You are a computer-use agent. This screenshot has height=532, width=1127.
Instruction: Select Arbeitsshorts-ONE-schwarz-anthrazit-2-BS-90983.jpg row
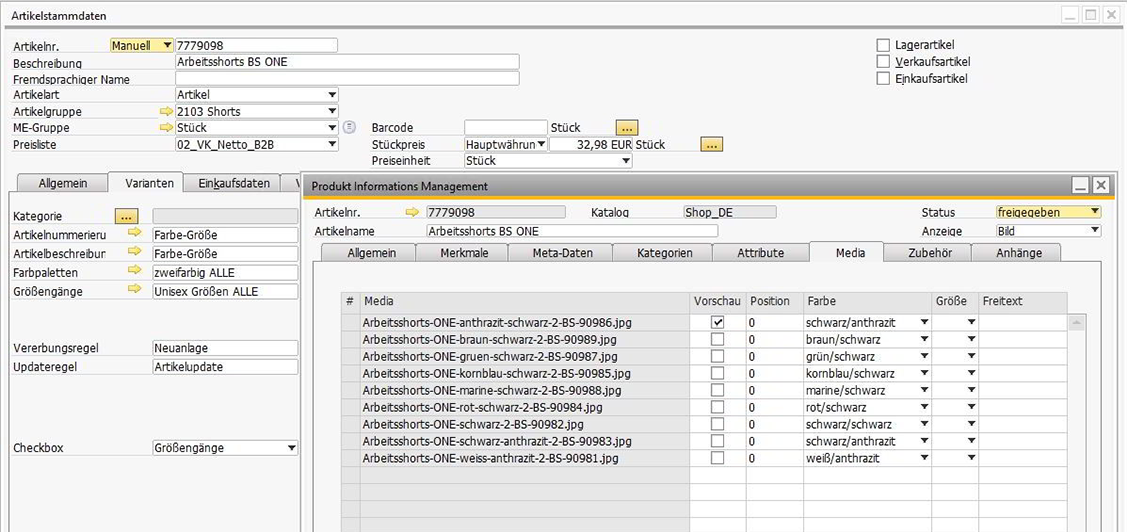525,441
